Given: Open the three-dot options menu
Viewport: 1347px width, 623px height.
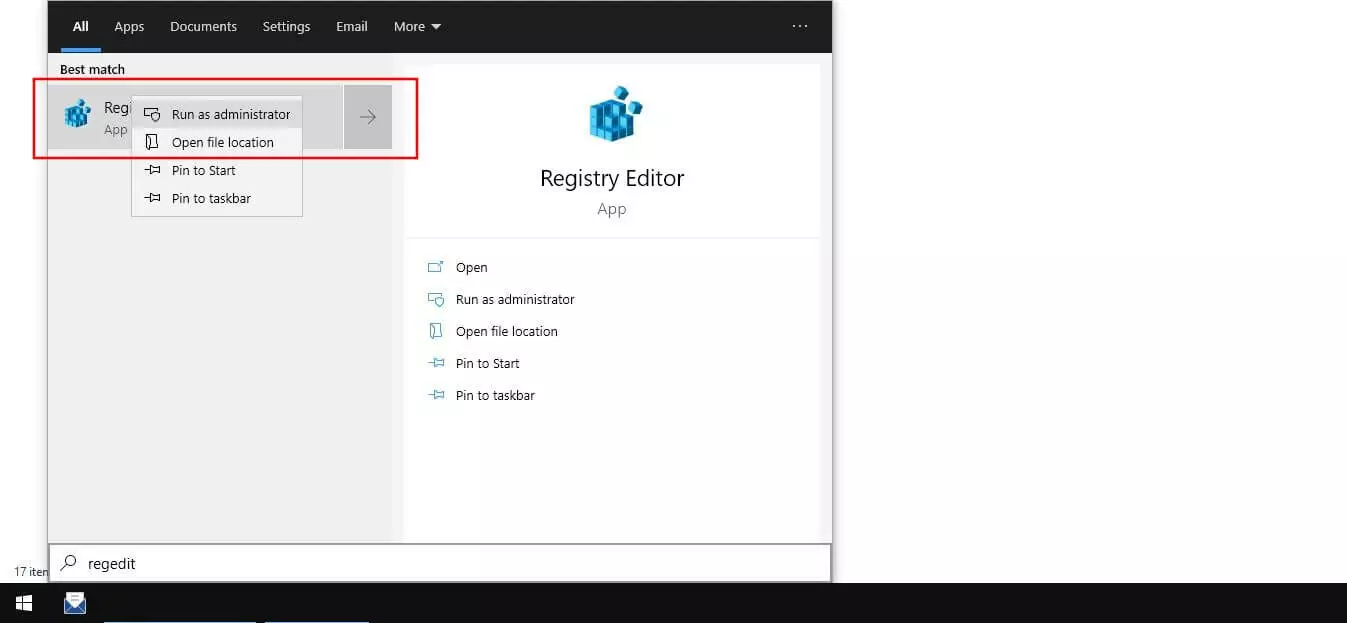Looking at the screenshot, I should (800, 27).
